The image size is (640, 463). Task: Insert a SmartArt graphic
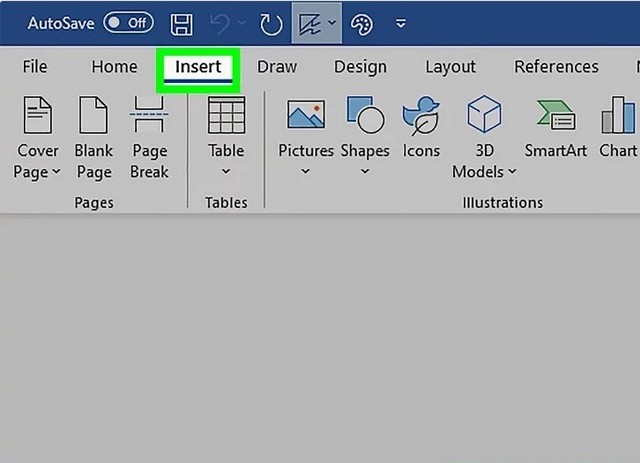[x=557, y=130]
